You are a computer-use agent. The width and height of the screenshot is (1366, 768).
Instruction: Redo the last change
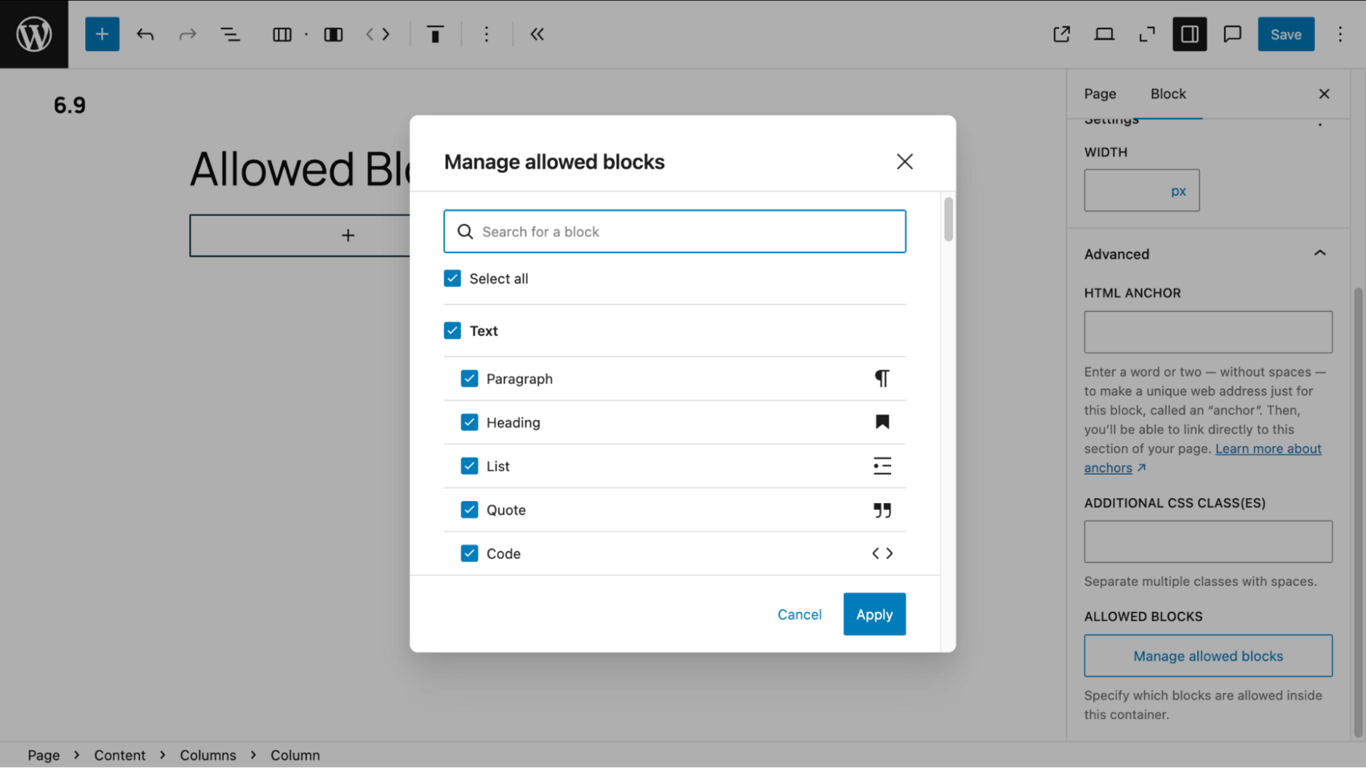pyautogui.click(x=187, y=33)
